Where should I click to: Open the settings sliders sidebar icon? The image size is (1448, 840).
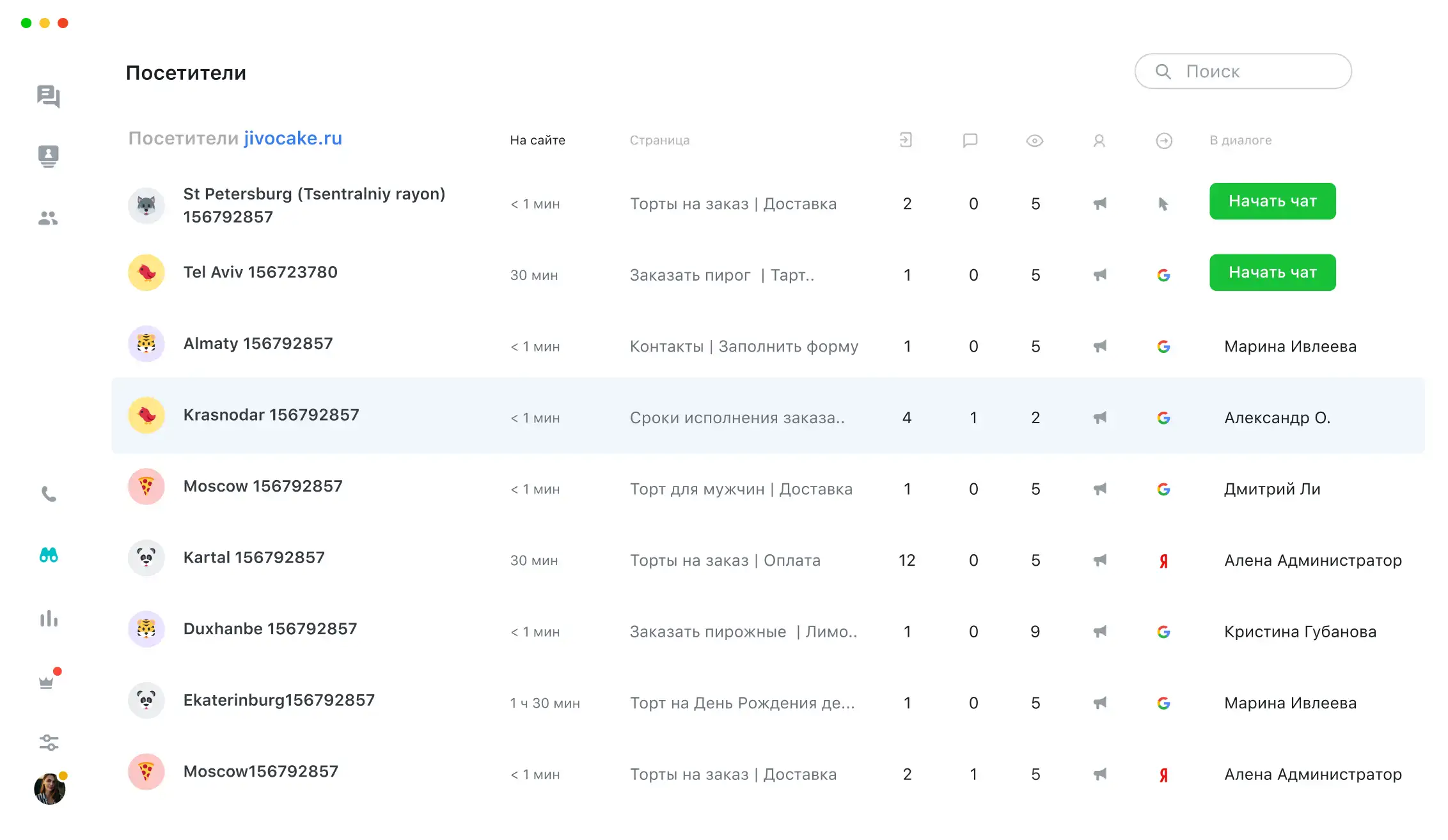[x=49, y=742]
